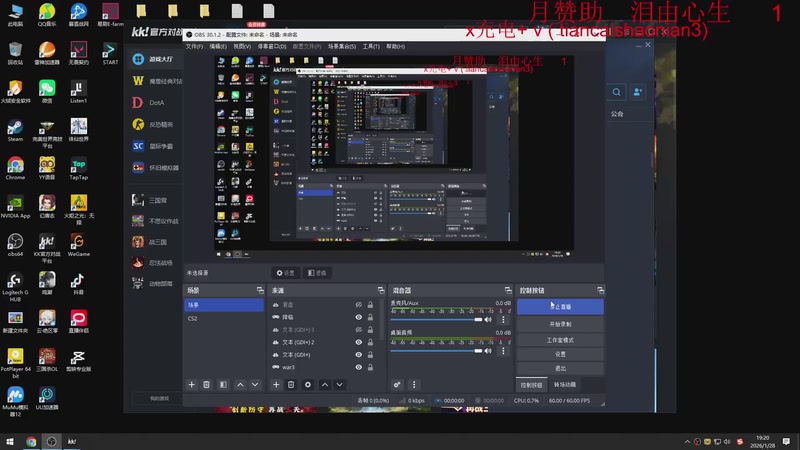
Task: Add a new source with plus icon
Action: tap(276, 385)
